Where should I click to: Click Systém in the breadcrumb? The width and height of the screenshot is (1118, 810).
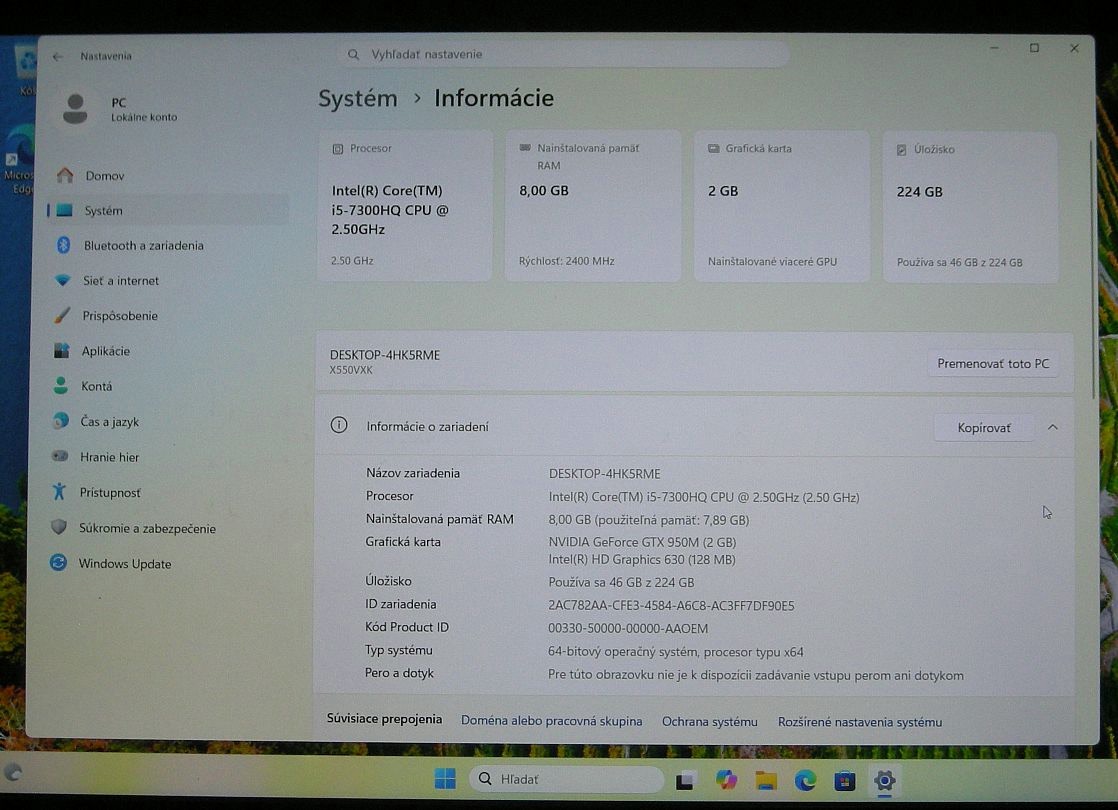point(357,98)
